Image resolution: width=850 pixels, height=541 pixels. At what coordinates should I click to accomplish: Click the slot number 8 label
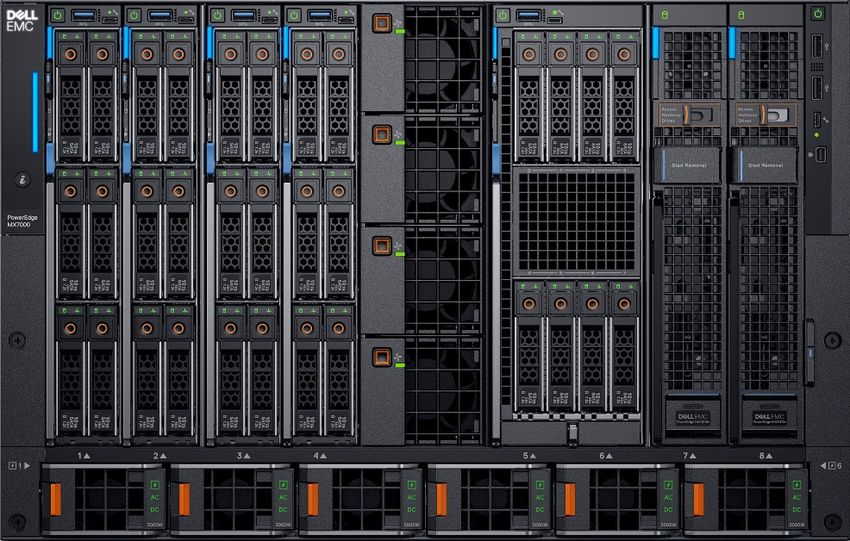click(x=765, y=456)
